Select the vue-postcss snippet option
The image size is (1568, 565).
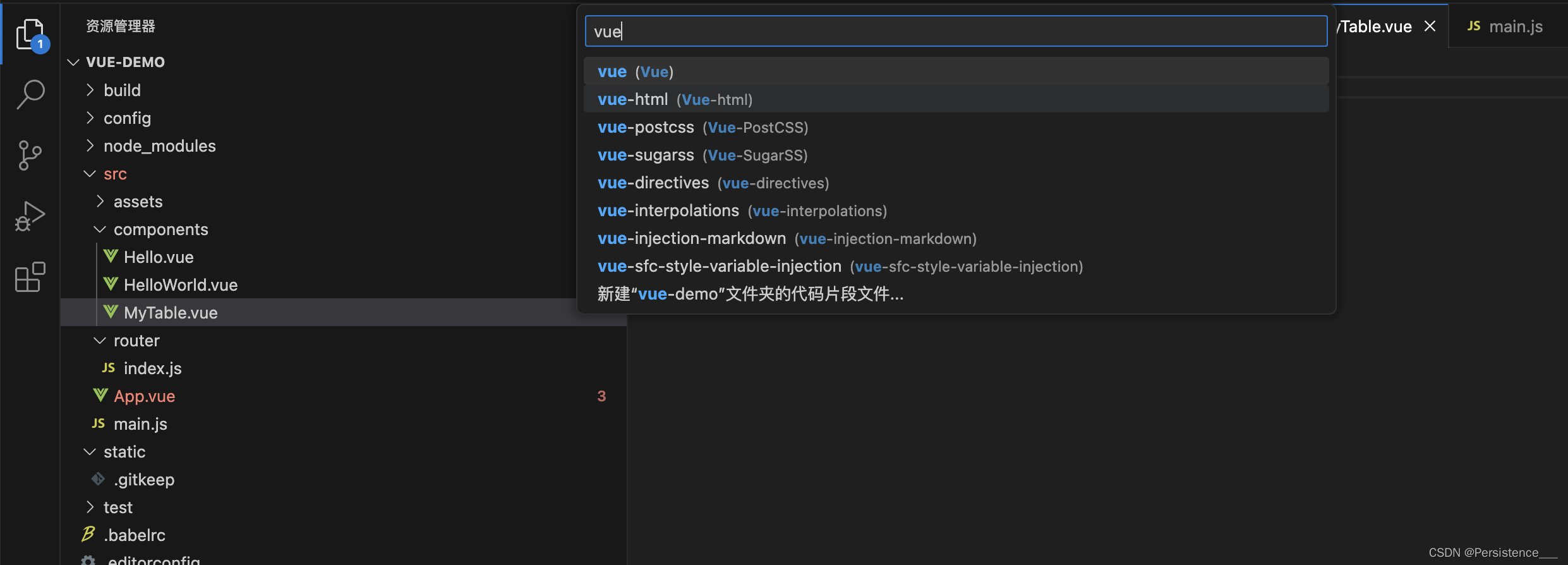[956, 127]
